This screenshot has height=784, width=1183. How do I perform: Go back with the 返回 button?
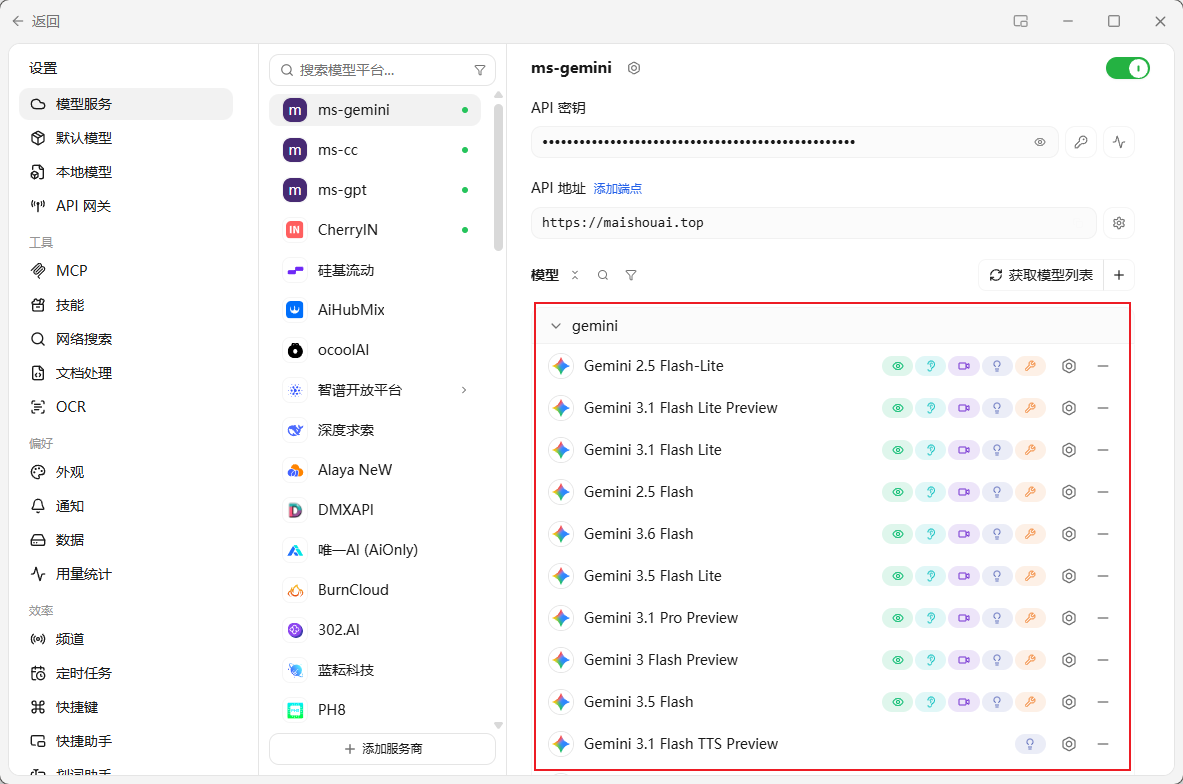pyautogui.click(x=36, y=21)
